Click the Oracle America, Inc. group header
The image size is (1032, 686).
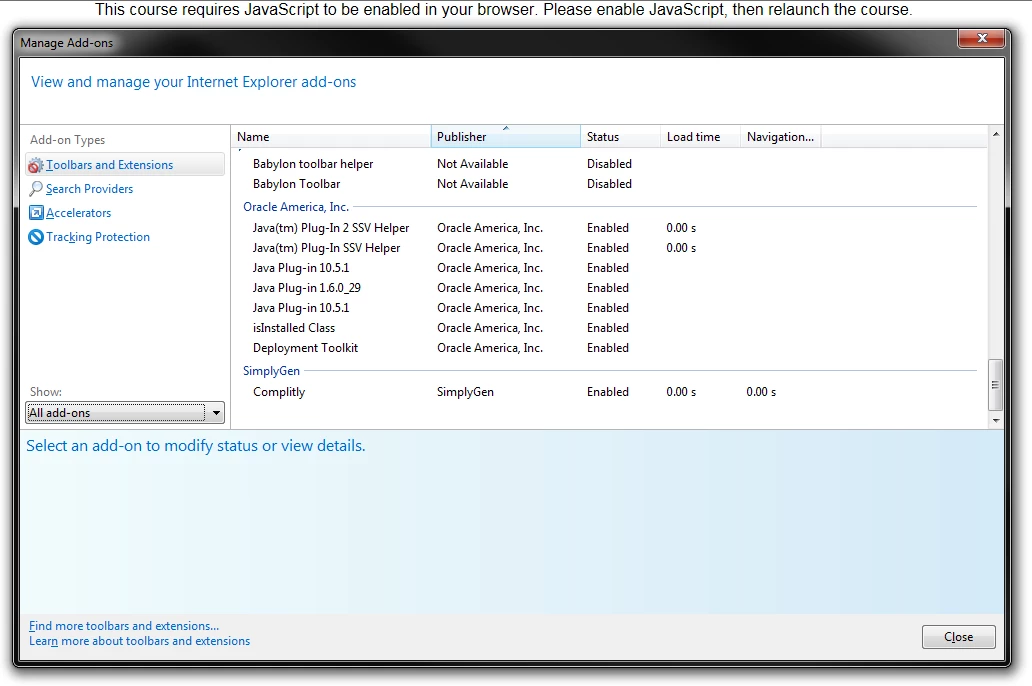296,207
